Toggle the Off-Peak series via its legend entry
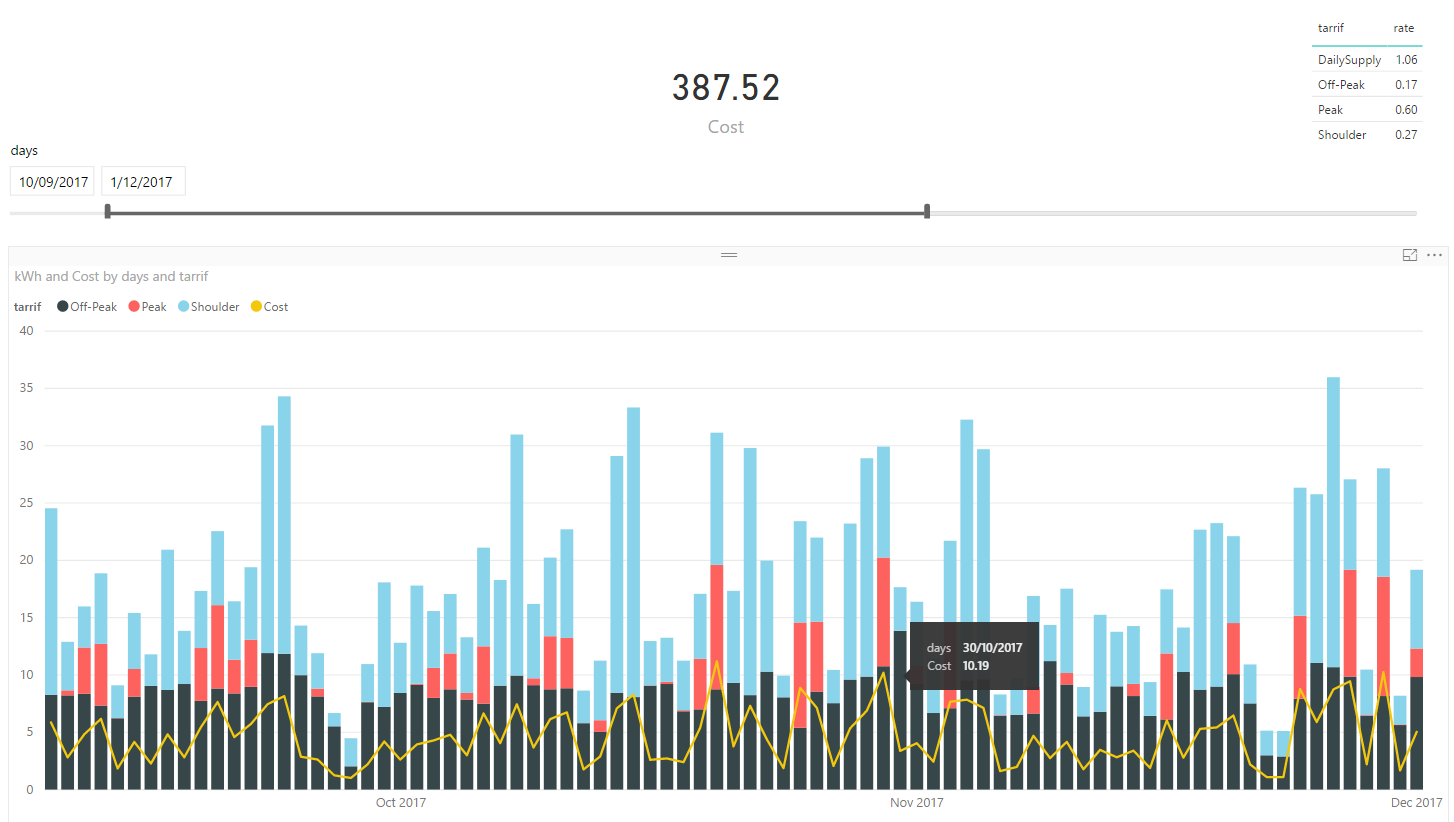This screenshot has height=822, width=1454. pos(93,306)
